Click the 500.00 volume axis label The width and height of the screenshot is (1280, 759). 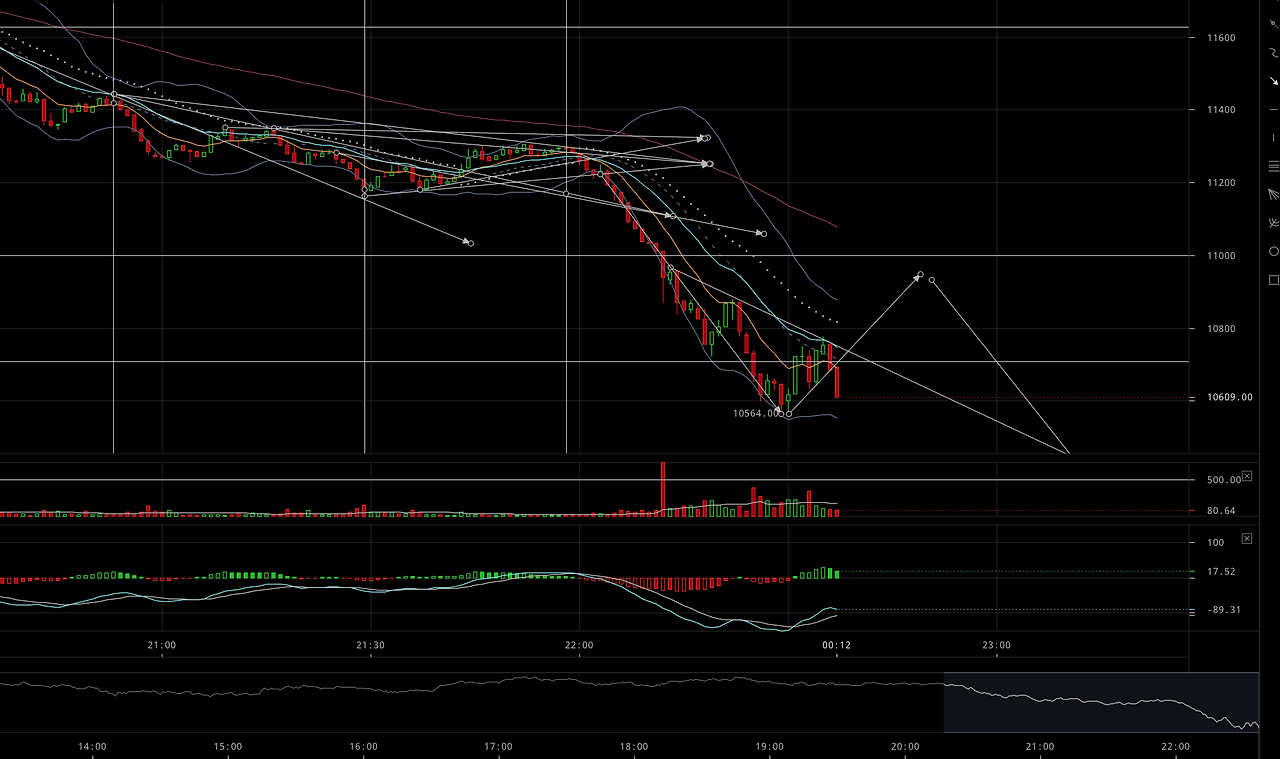tap(1224, 480)
